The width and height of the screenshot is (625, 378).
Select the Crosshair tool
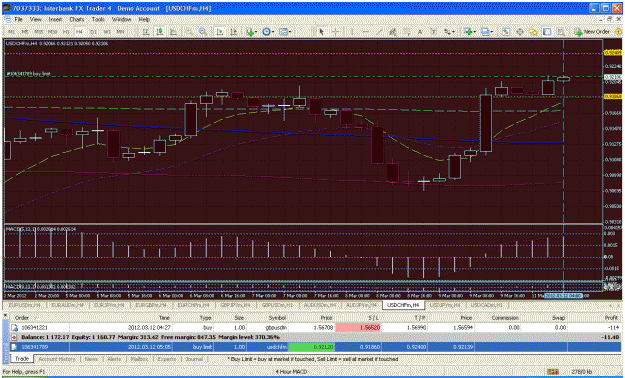point(336,32)
